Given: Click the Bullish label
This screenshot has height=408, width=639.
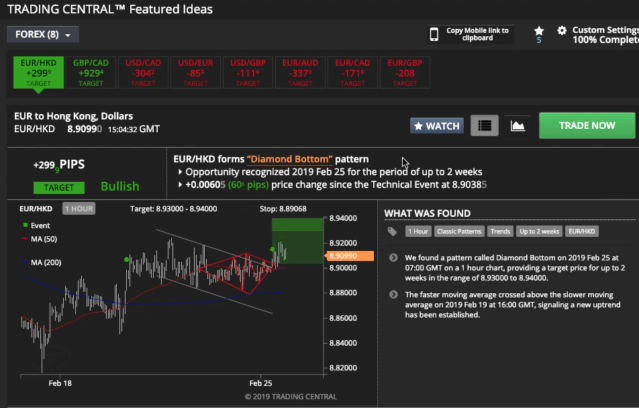Looking at the screenshot, I should [x=120, y=187].
